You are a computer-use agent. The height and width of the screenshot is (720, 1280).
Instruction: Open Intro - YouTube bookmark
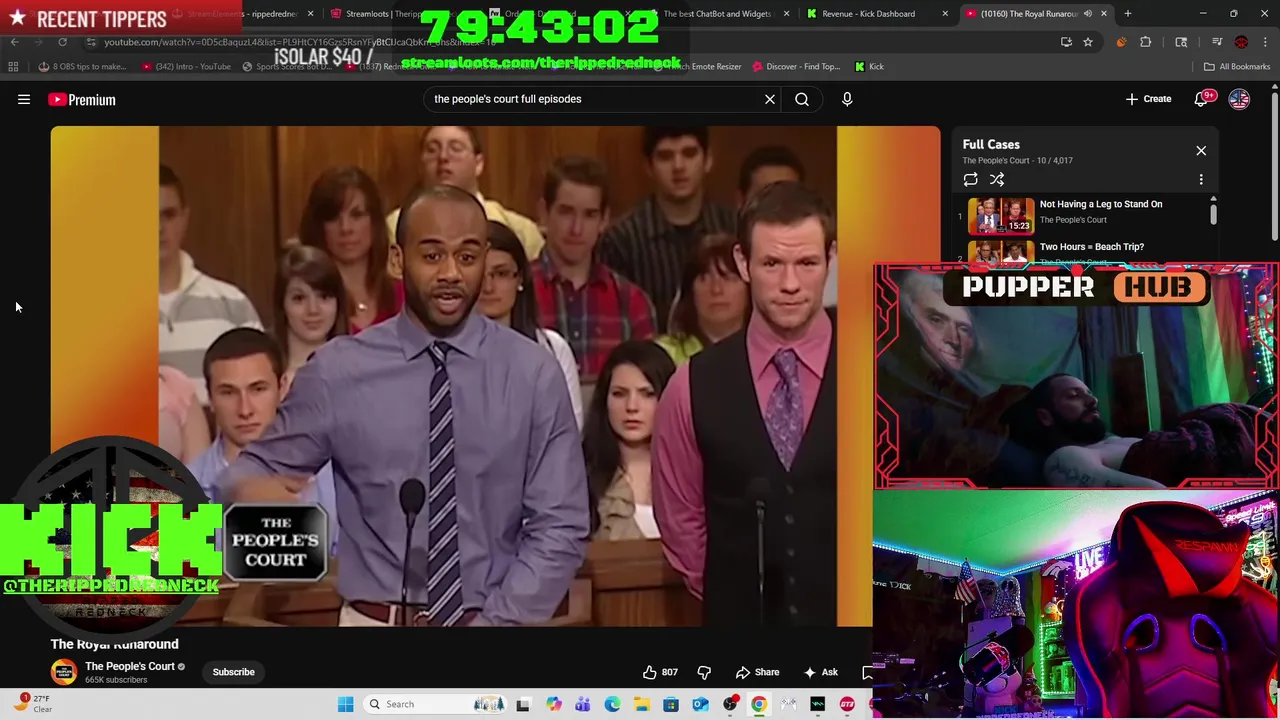[x=186, y=67]
